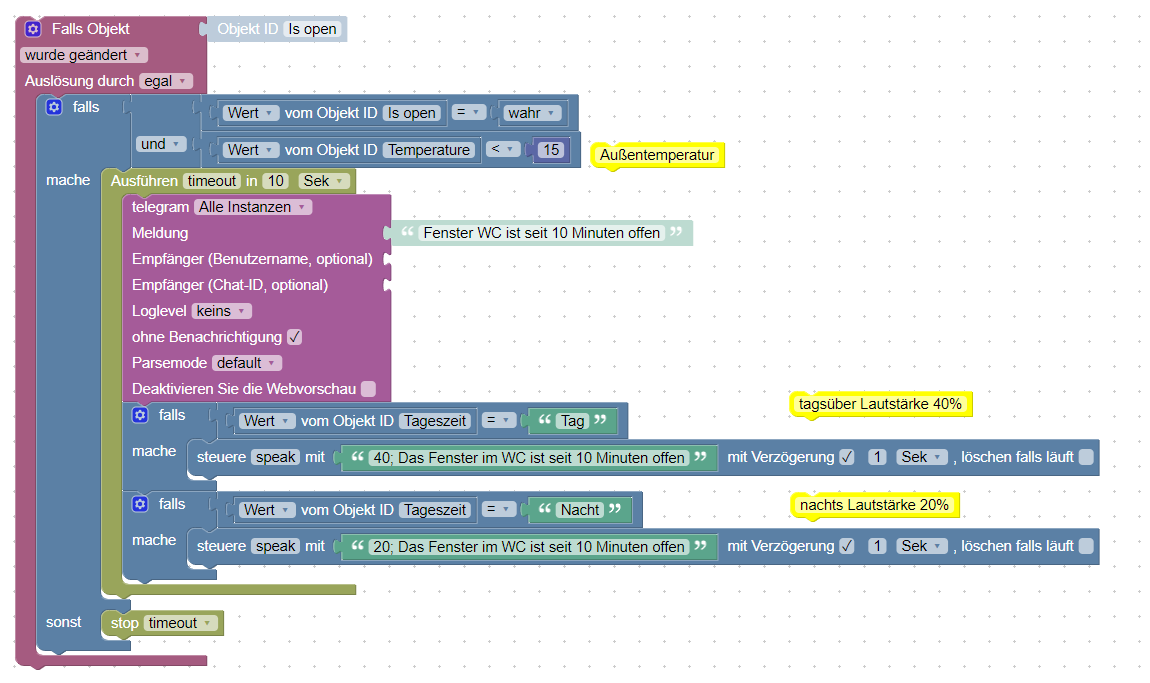Select speak object in 40% steuere block
The height and width of the screenshot is (683, 1150).
(x=276, y=457)
